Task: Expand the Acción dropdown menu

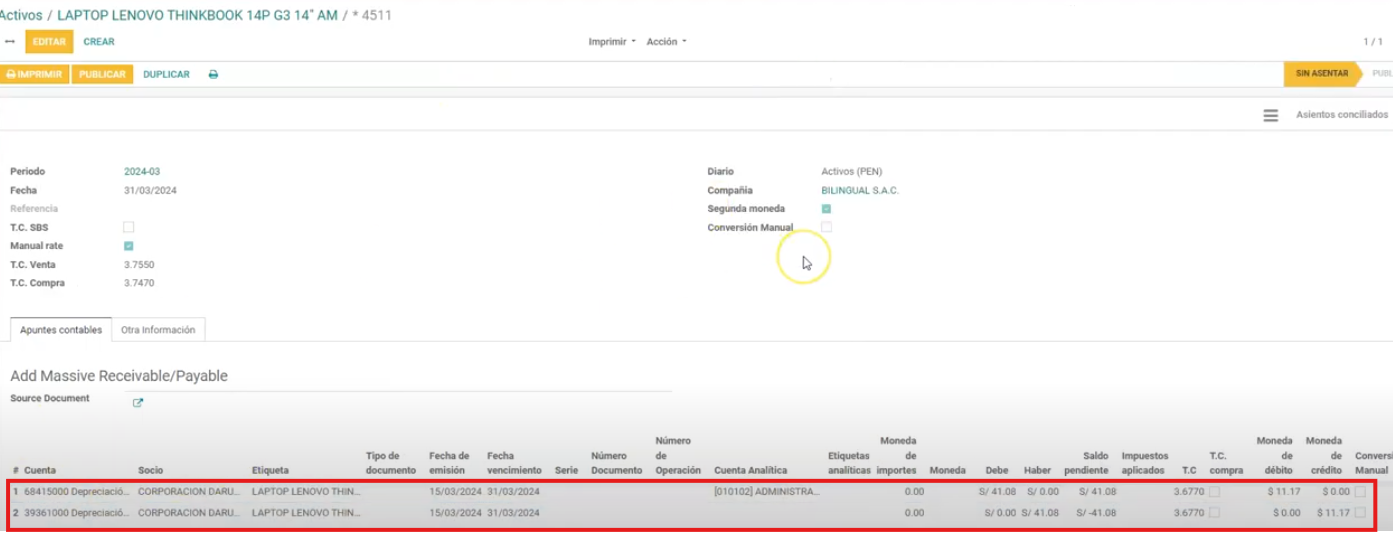Action: click(x=666, y=42)
